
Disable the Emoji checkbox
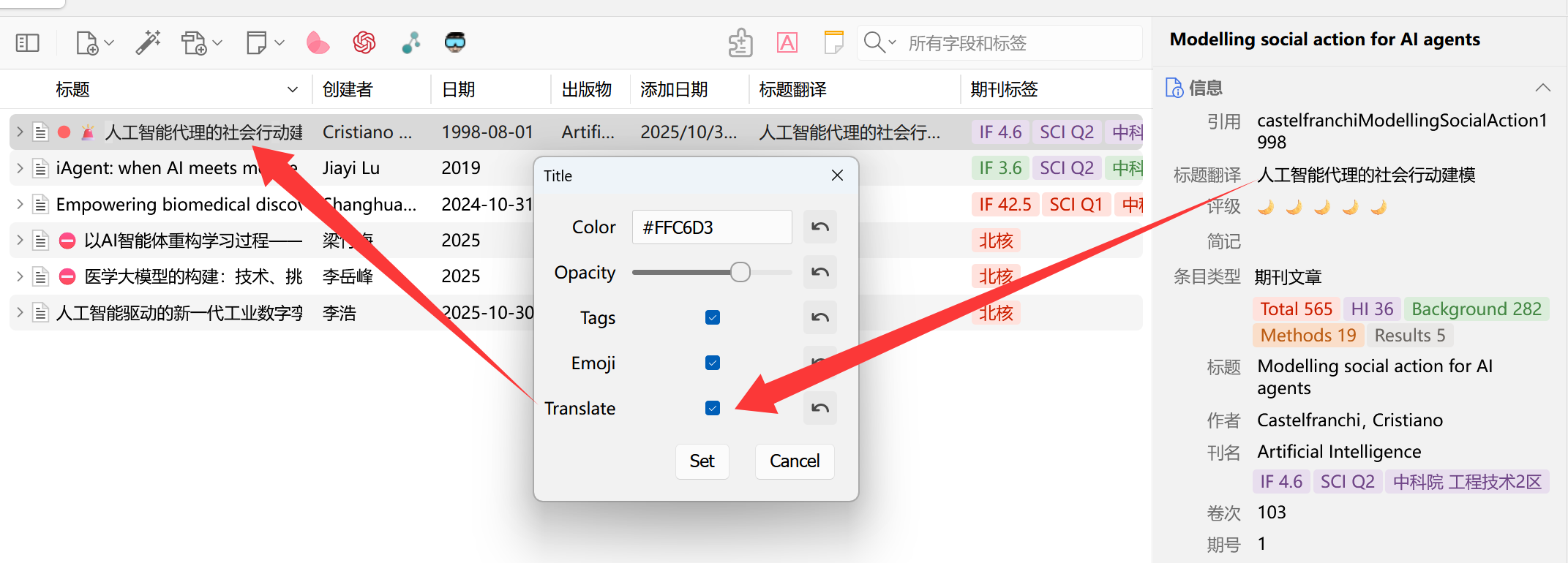(712, 363)
